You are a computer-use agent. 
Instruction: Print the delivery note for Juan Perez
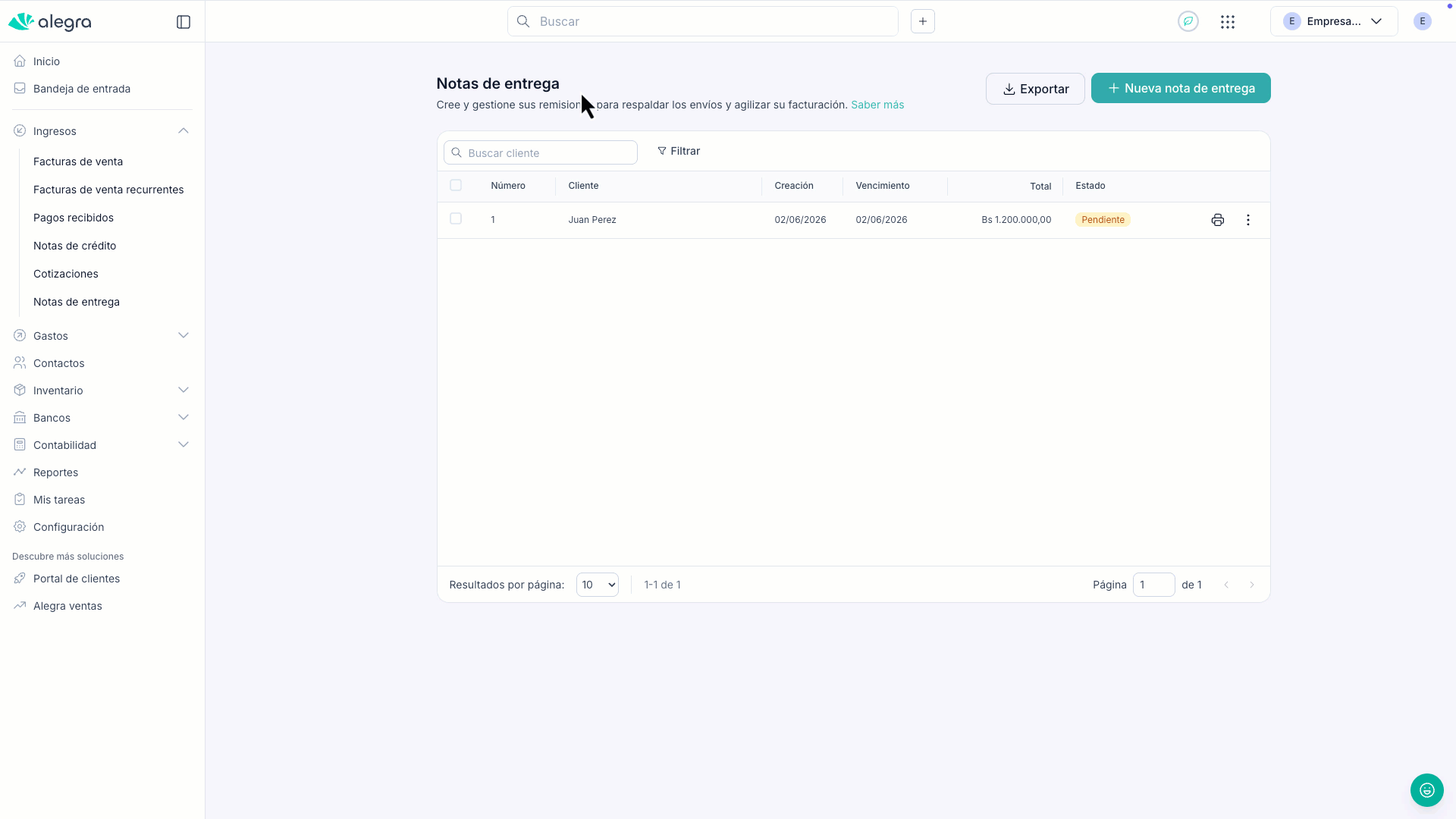[x=1218, y=220]
